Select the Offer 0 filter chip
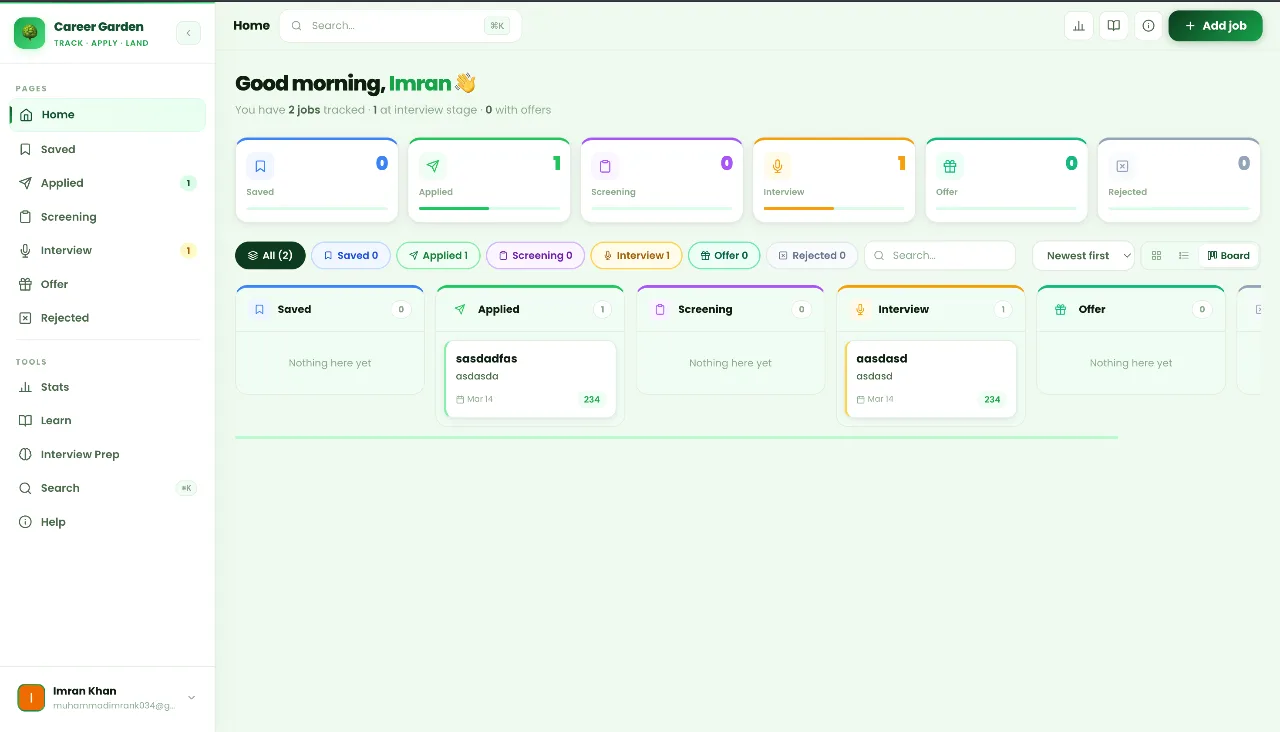Viewport: 1280px width, 732px height. [724, 256]
